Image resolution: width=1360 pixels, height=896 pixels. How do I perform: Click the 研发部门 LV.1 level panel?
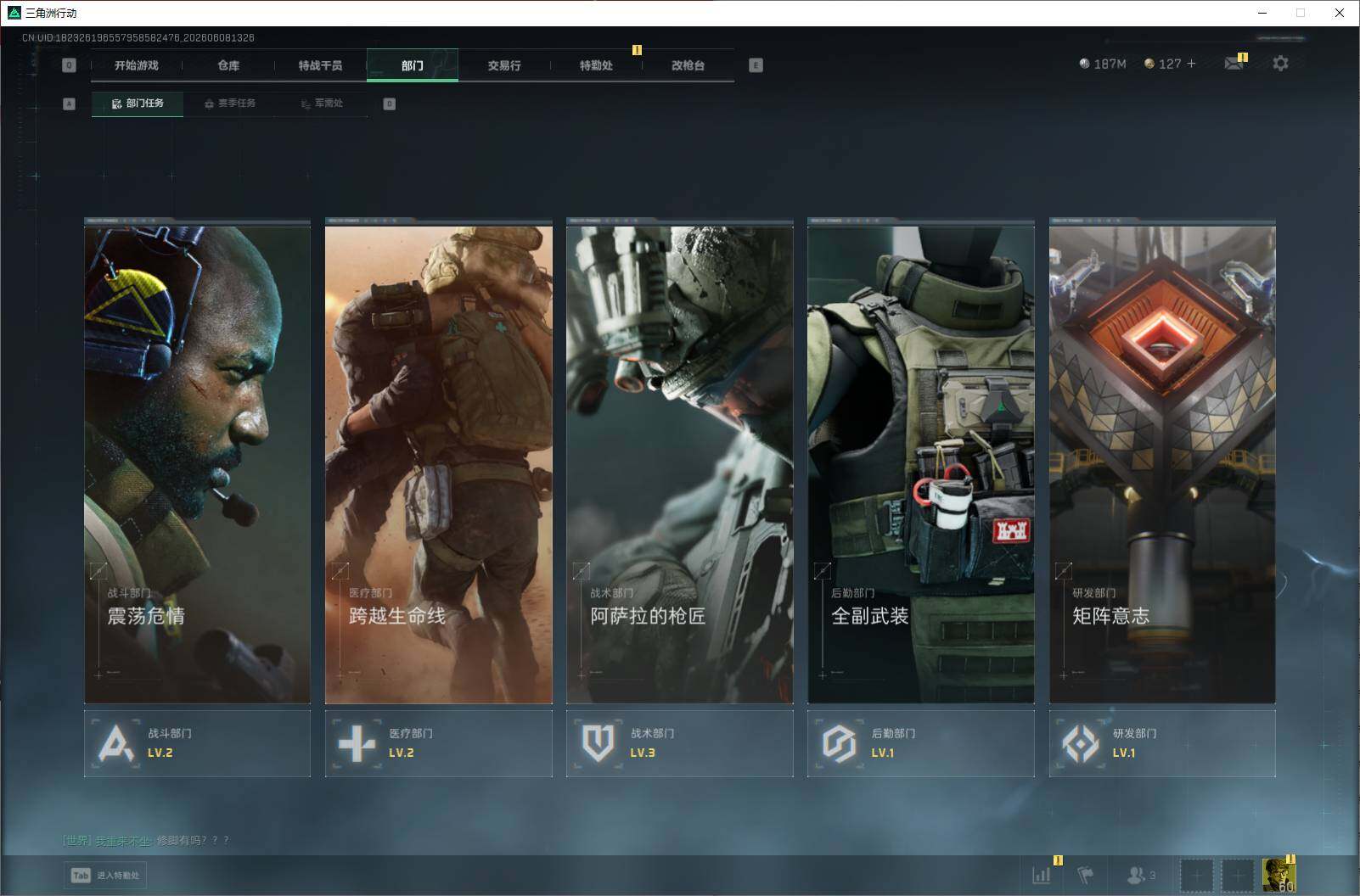(x=1162, y=743)
